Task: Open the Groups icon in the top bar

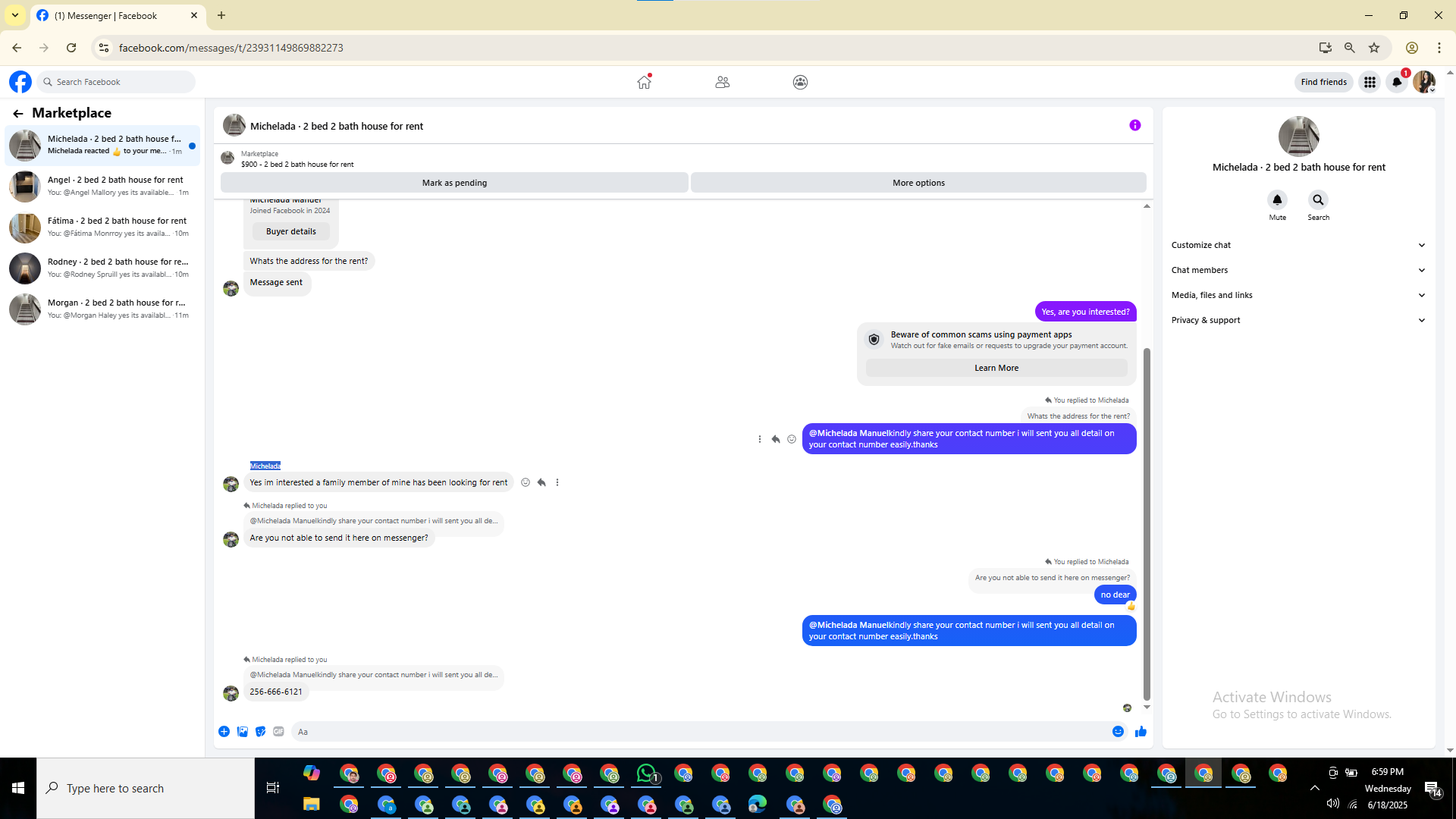Action: 800,82
